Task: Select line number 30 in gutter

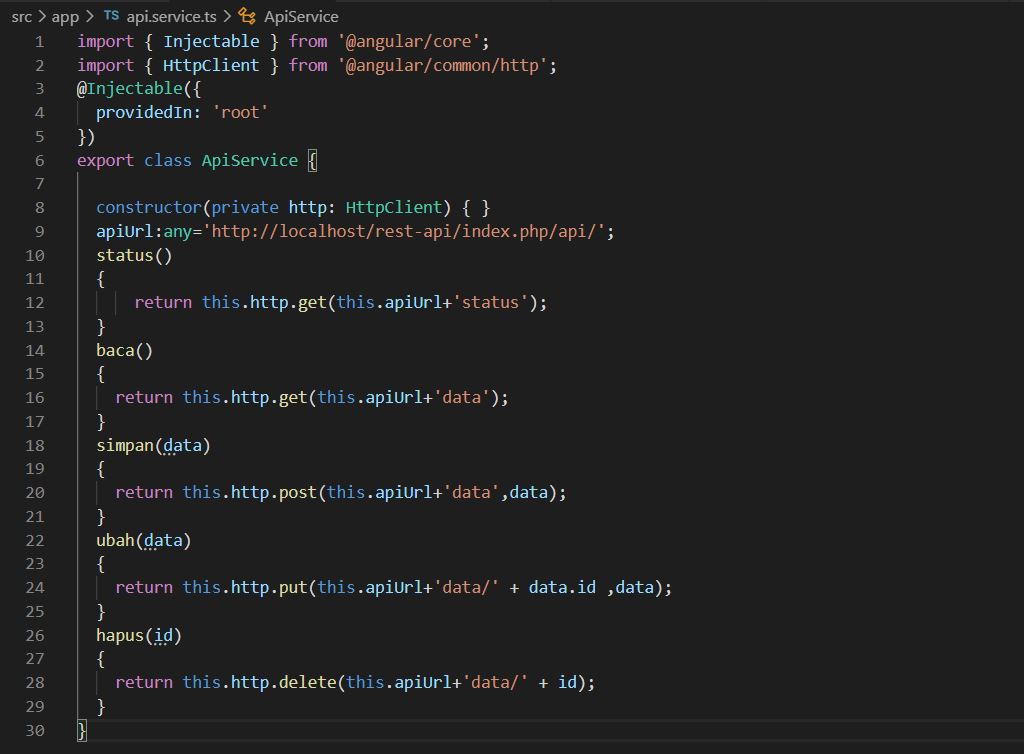Action: pyautogui.click(x=35, y=730)
